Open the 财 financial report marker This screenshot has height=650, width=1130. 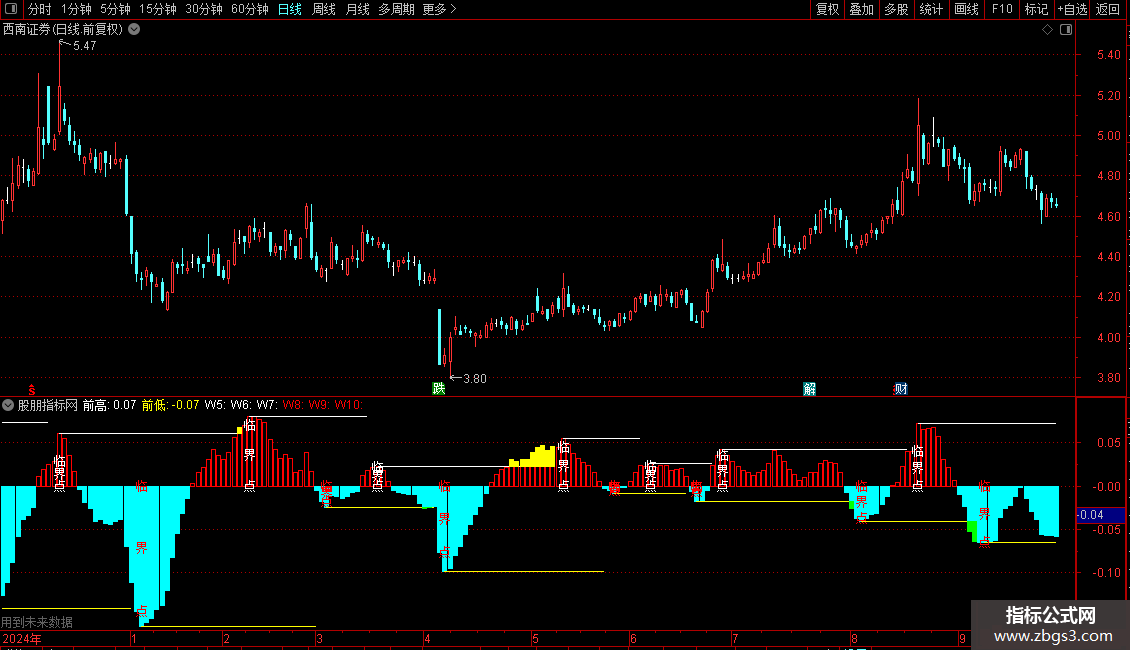pyautogui.click(x=901, y=389)
